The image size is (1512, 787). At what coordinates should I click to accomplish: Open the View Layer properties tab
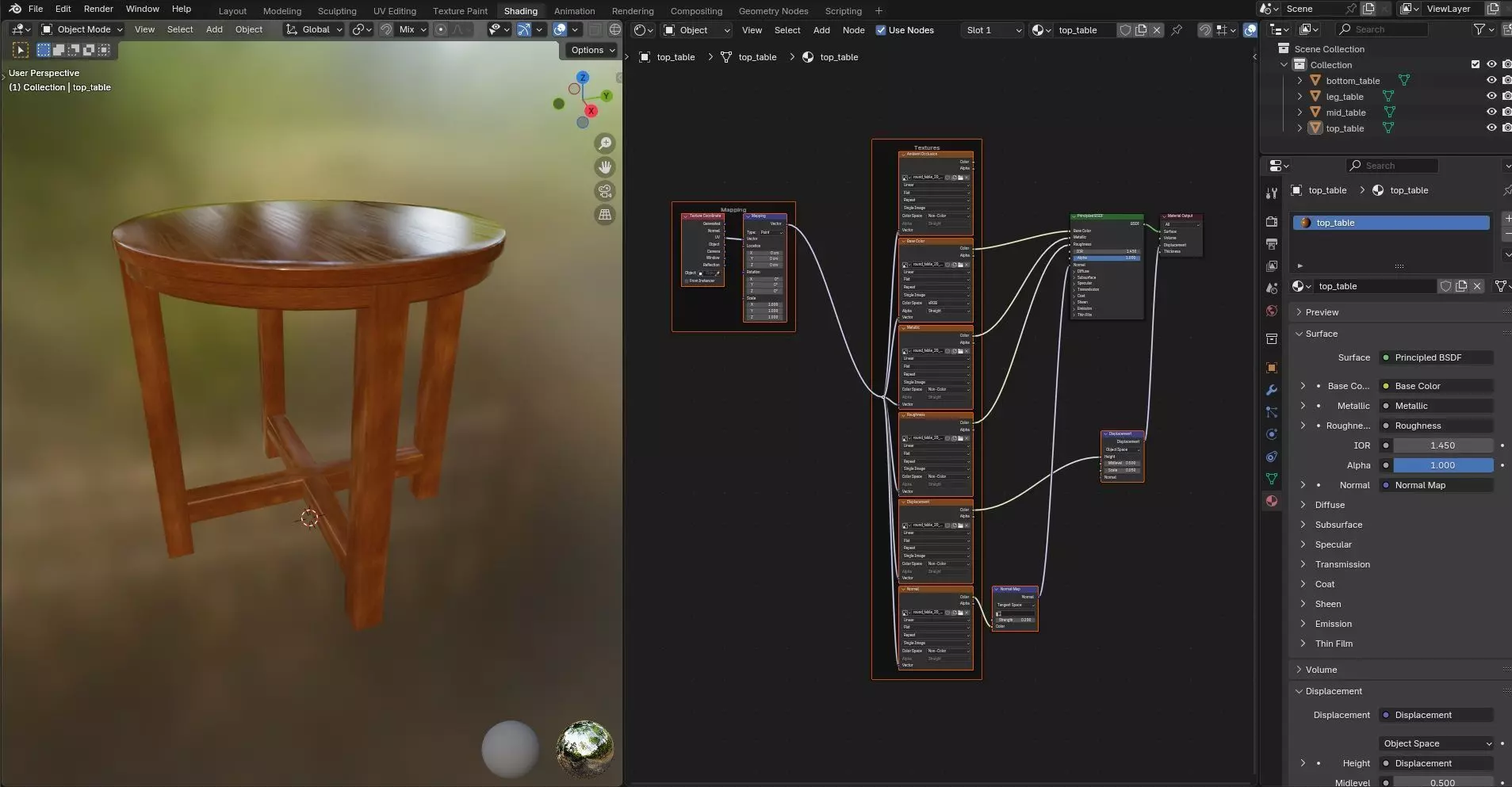[1272, 266]
